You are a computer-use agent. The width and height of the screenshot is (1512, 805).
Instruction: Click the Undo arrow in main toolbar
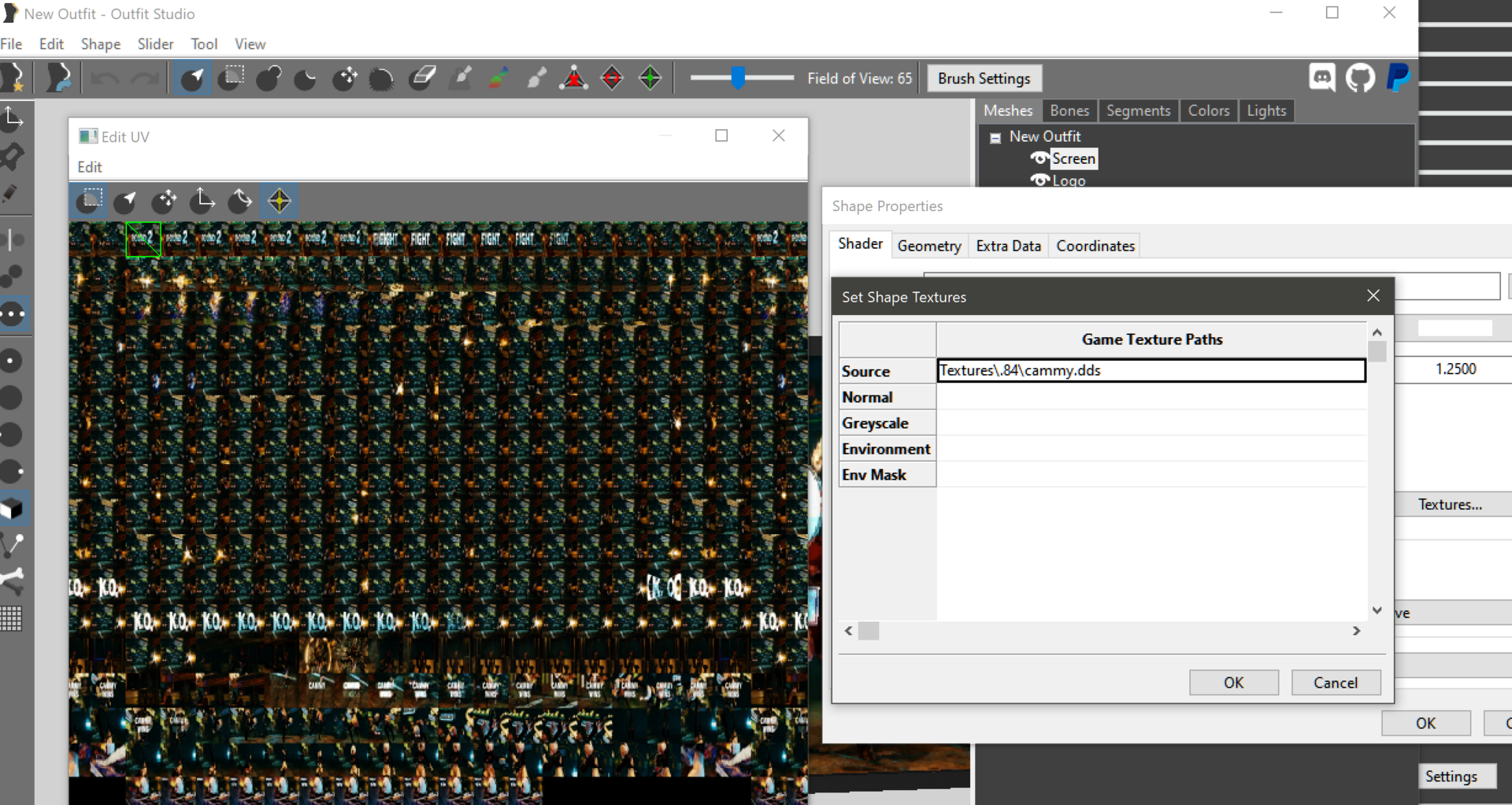point(105,78)
